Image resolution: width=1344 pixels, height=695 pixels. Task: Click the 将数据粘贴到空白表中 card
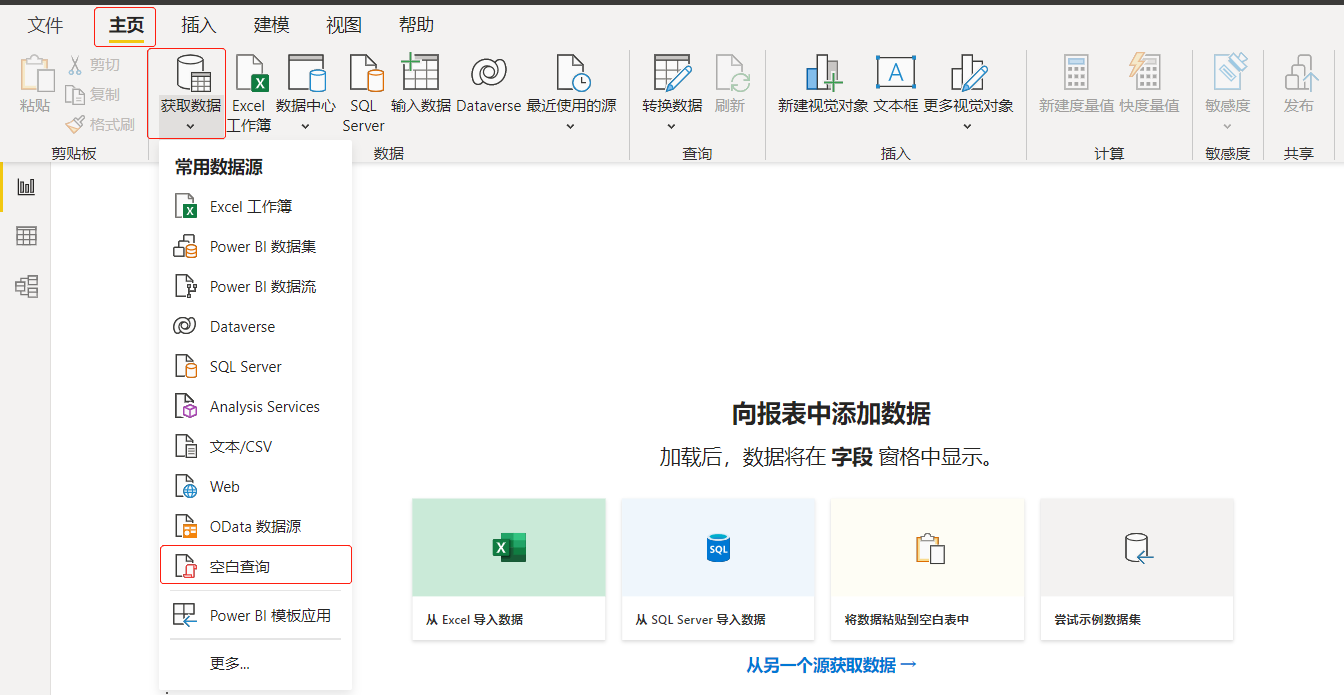[x=927, y=569]
